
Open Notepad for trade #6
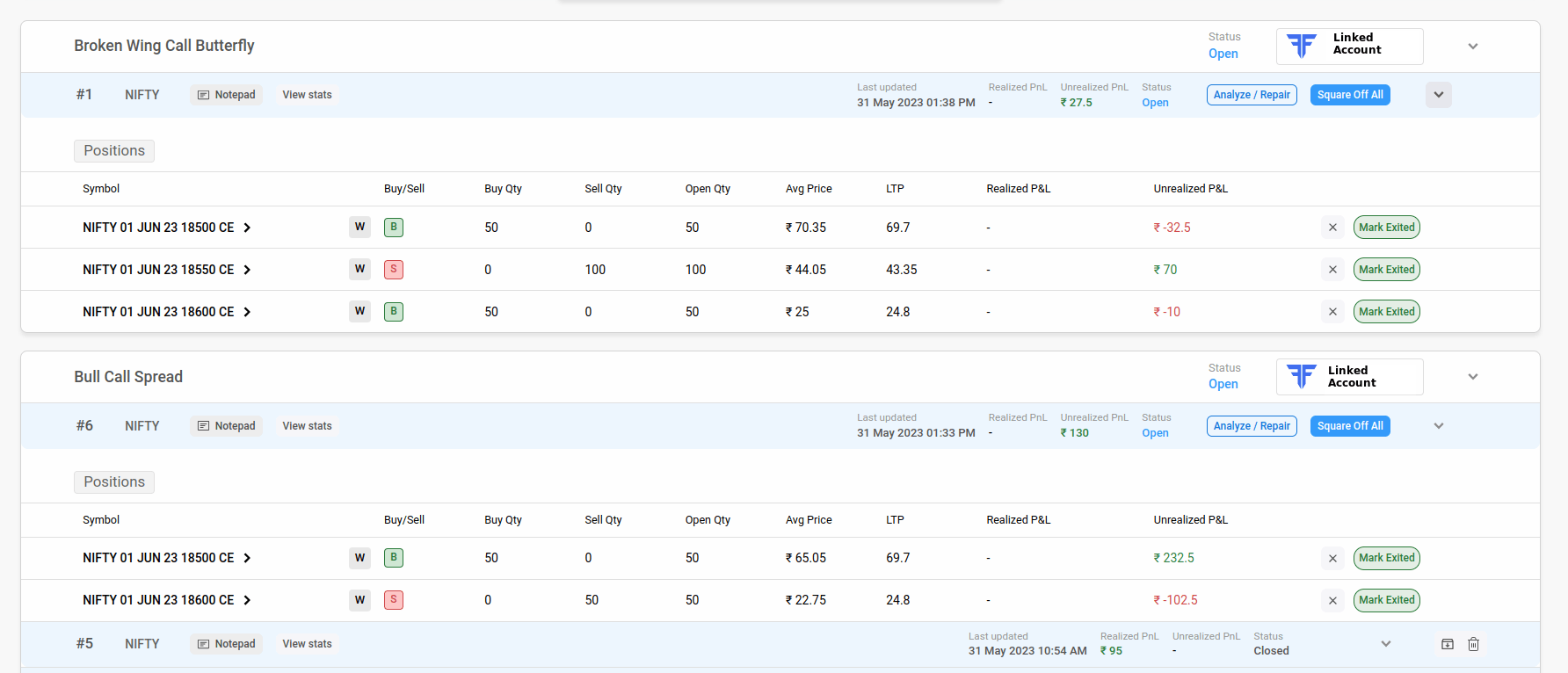[x=227, y=426]
